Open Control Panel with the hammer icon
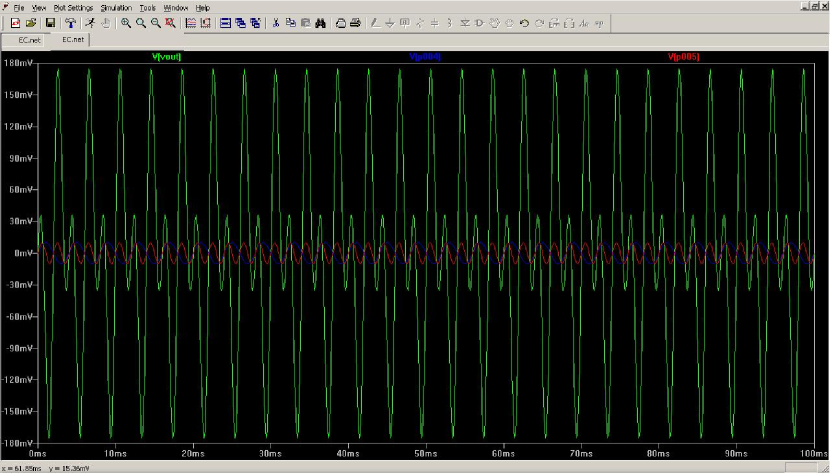The height and width of the screenshot is (473, 830). click(70, 22)
